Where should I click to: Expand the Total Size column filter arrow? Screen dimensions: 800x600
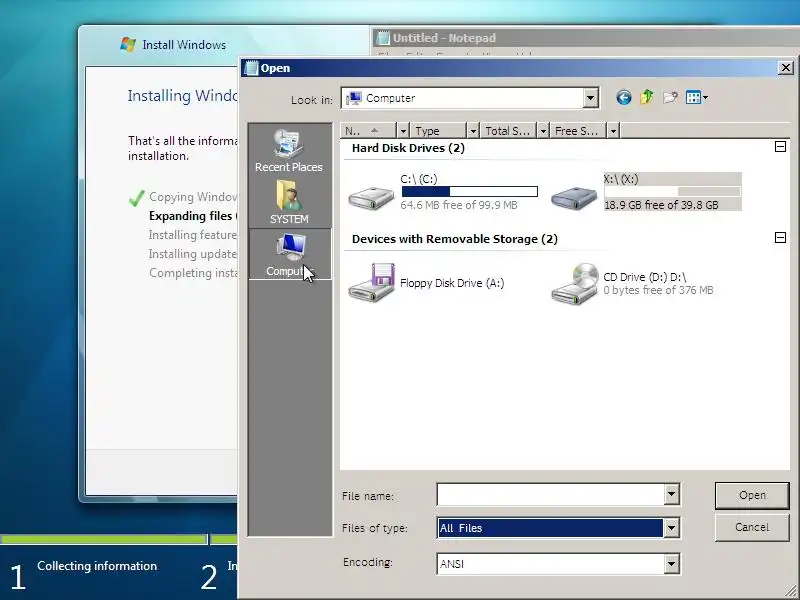click(x=543, y=131)
